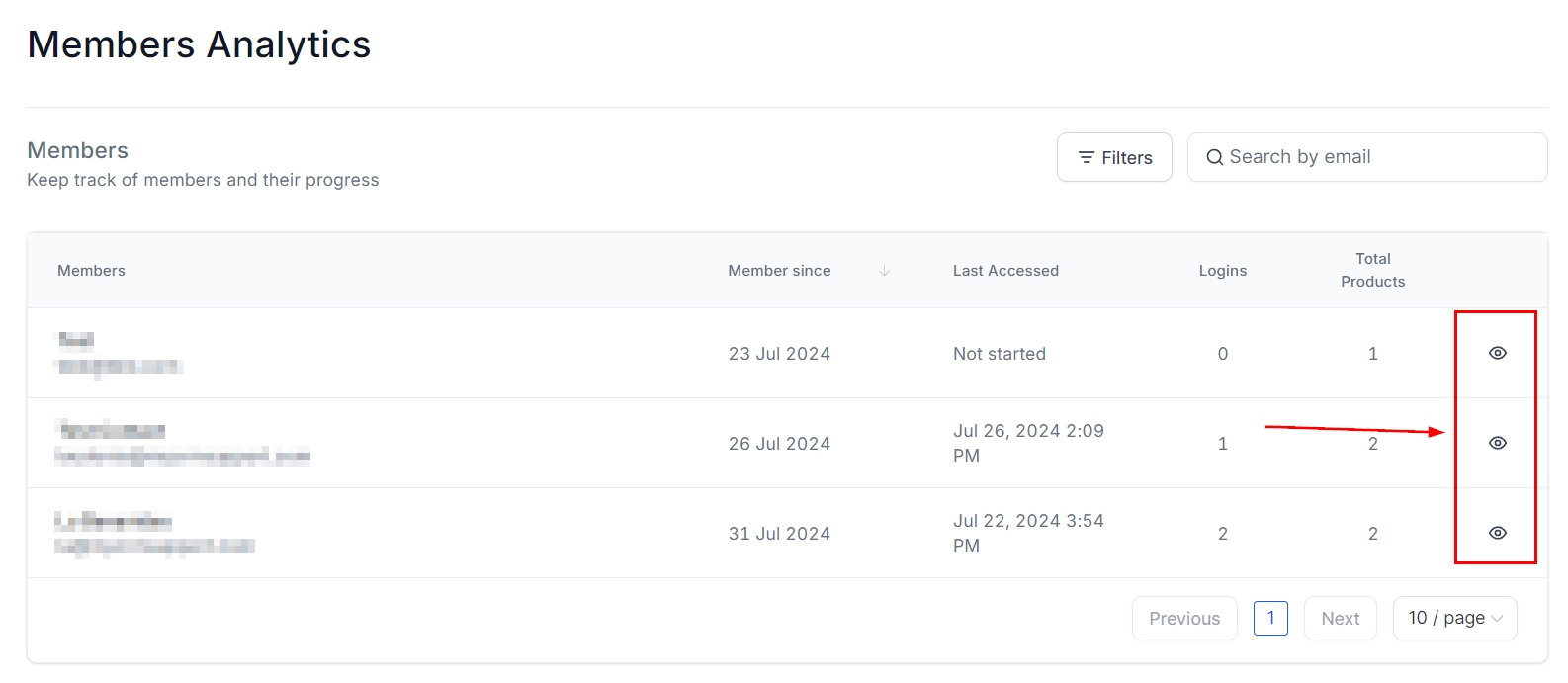Screen dimensions: 1568x683
Task: Click the Logins column header
Action: (1223, 271)
